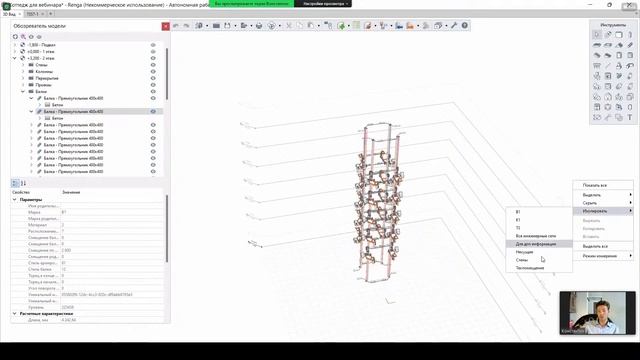This screenshot has height=360, width=640.
Task: Expand the Стены tree category
Action: pos(23,65)
